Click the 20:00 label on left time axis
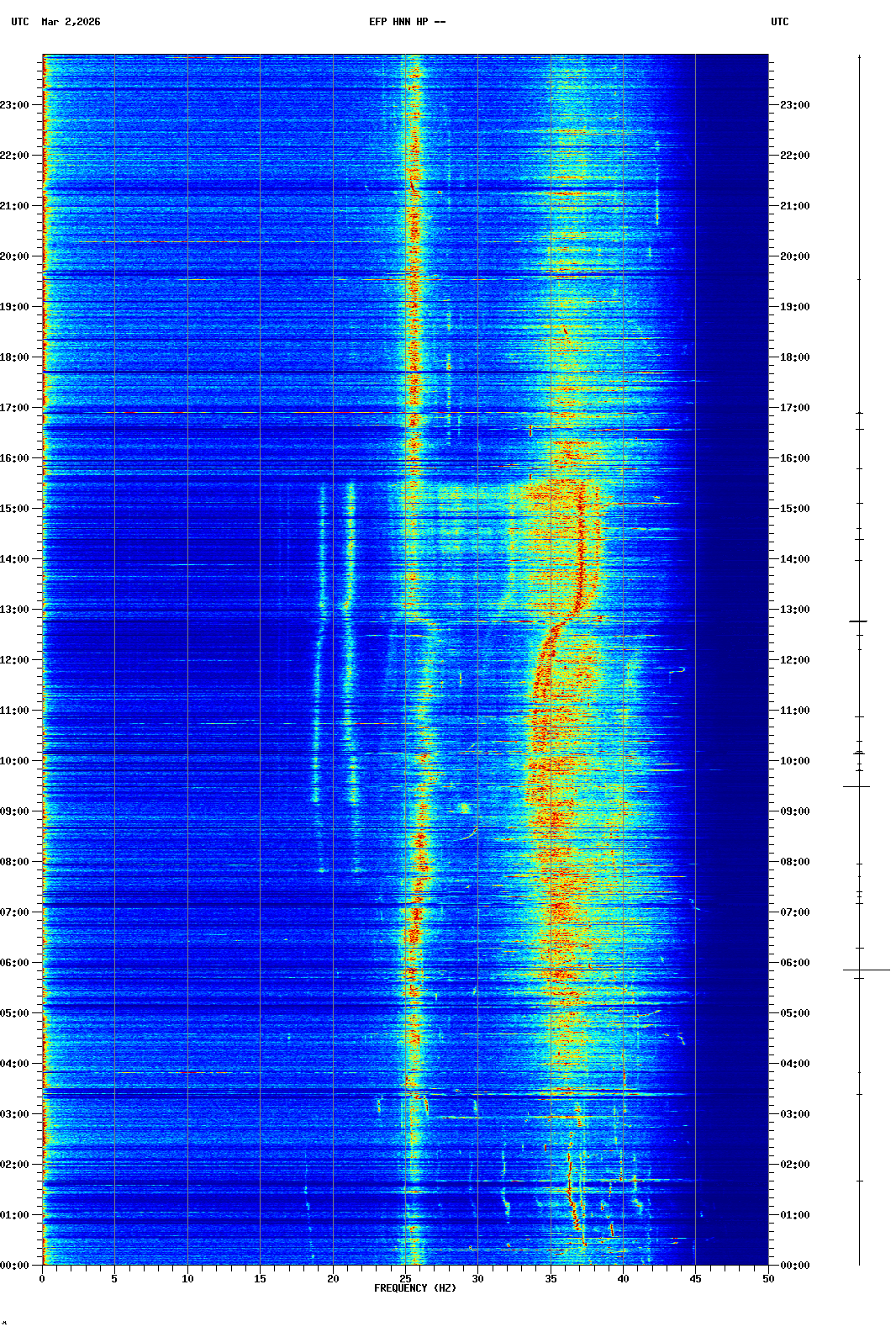 click(x=14, y=256)
